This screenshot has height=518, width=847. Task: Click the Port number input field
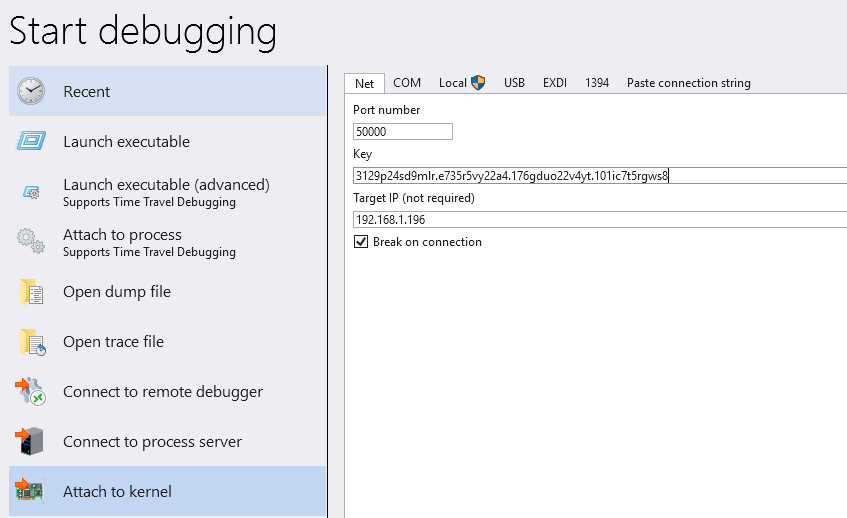pos(403,131)
